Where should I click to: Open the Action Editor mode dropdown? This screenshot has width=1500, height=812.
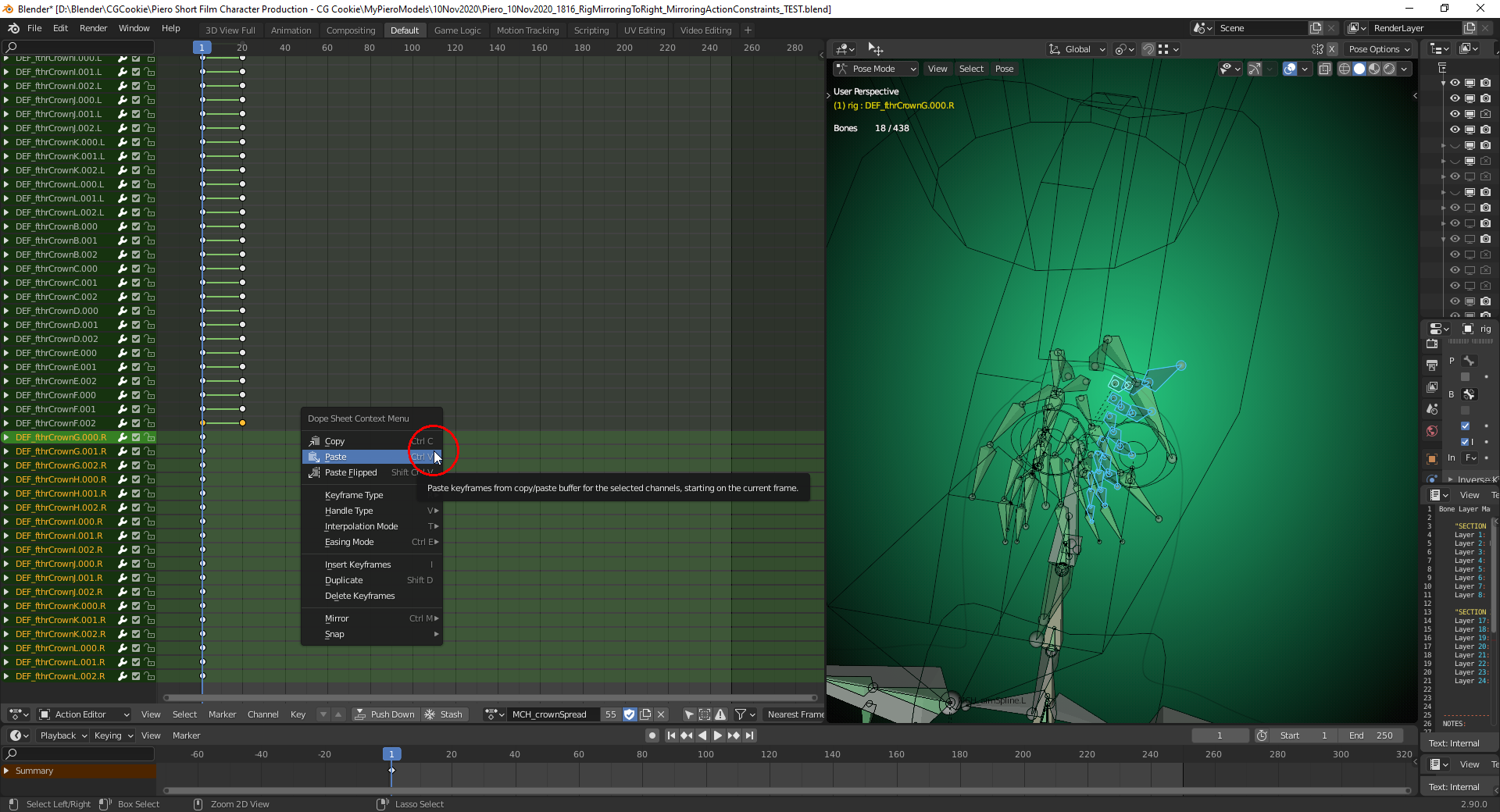84,714
